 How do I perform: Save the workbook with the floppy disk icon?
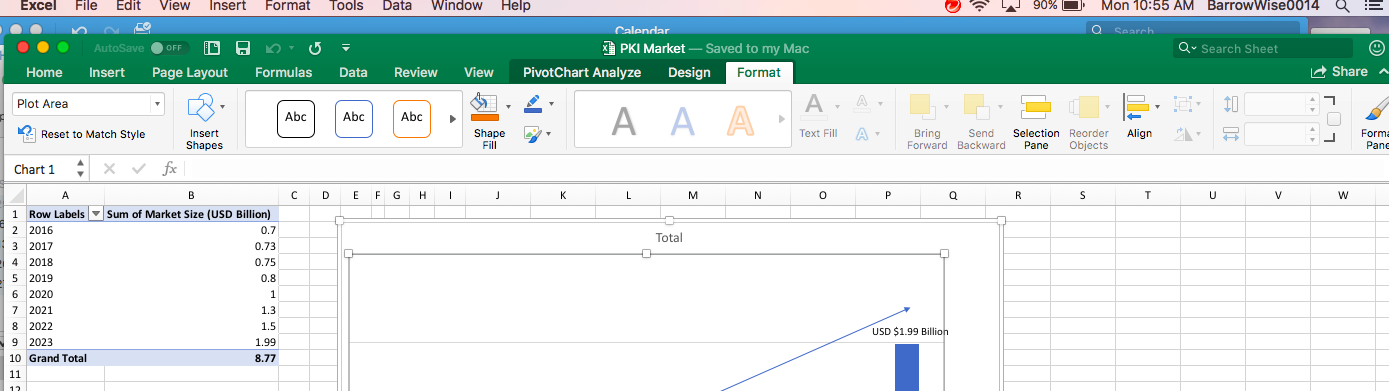coord(242,48)
